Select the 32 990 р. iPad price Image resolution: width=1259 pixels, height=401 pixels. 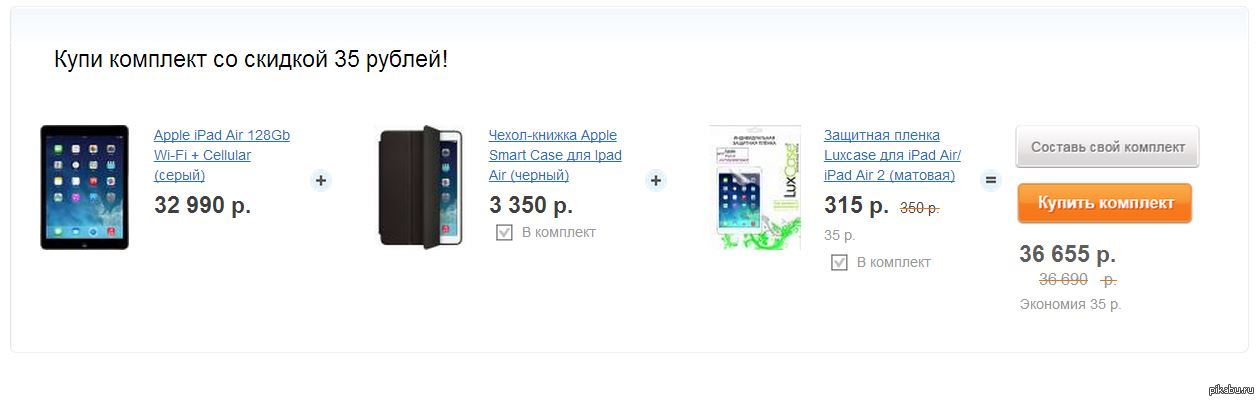(x=203, y=205)
